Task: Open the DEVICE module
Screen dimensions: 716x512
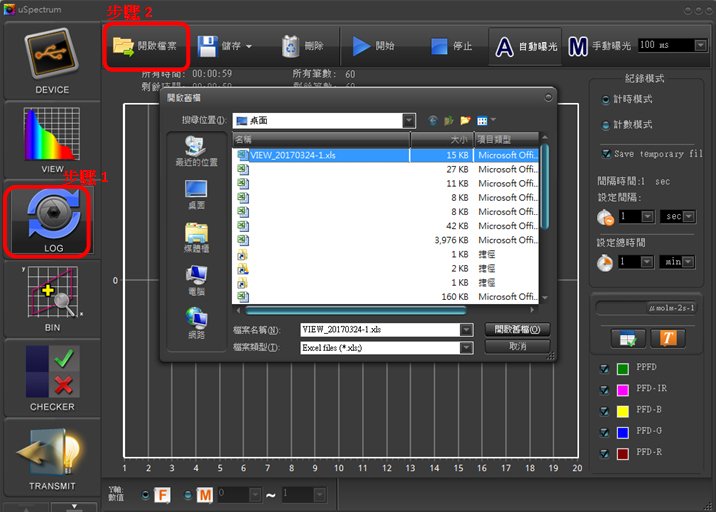Action: tap(52, 62)
